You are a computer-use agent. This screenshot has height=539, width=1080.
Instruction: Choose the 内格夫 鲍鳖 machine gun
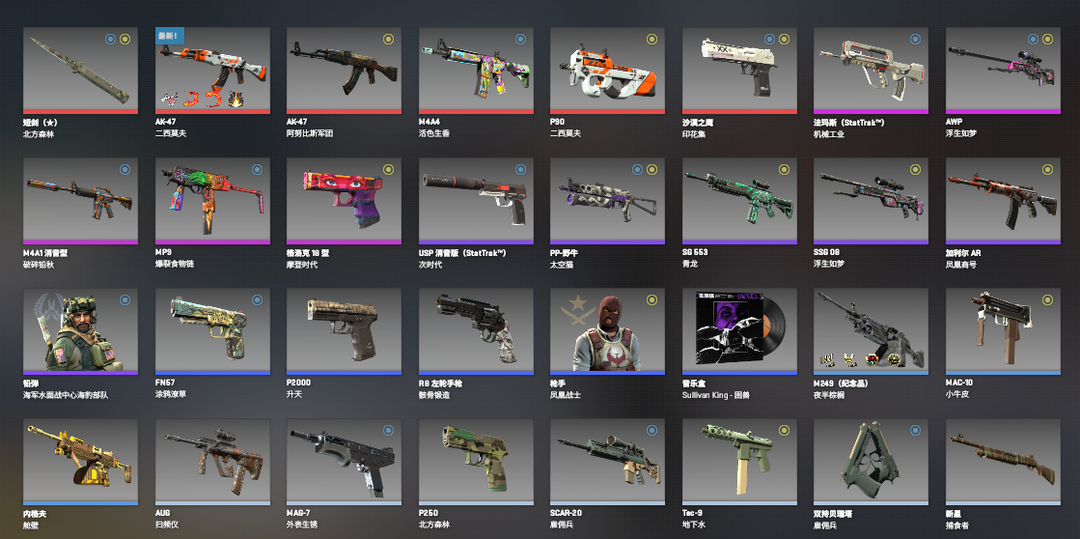click(80, 462)
